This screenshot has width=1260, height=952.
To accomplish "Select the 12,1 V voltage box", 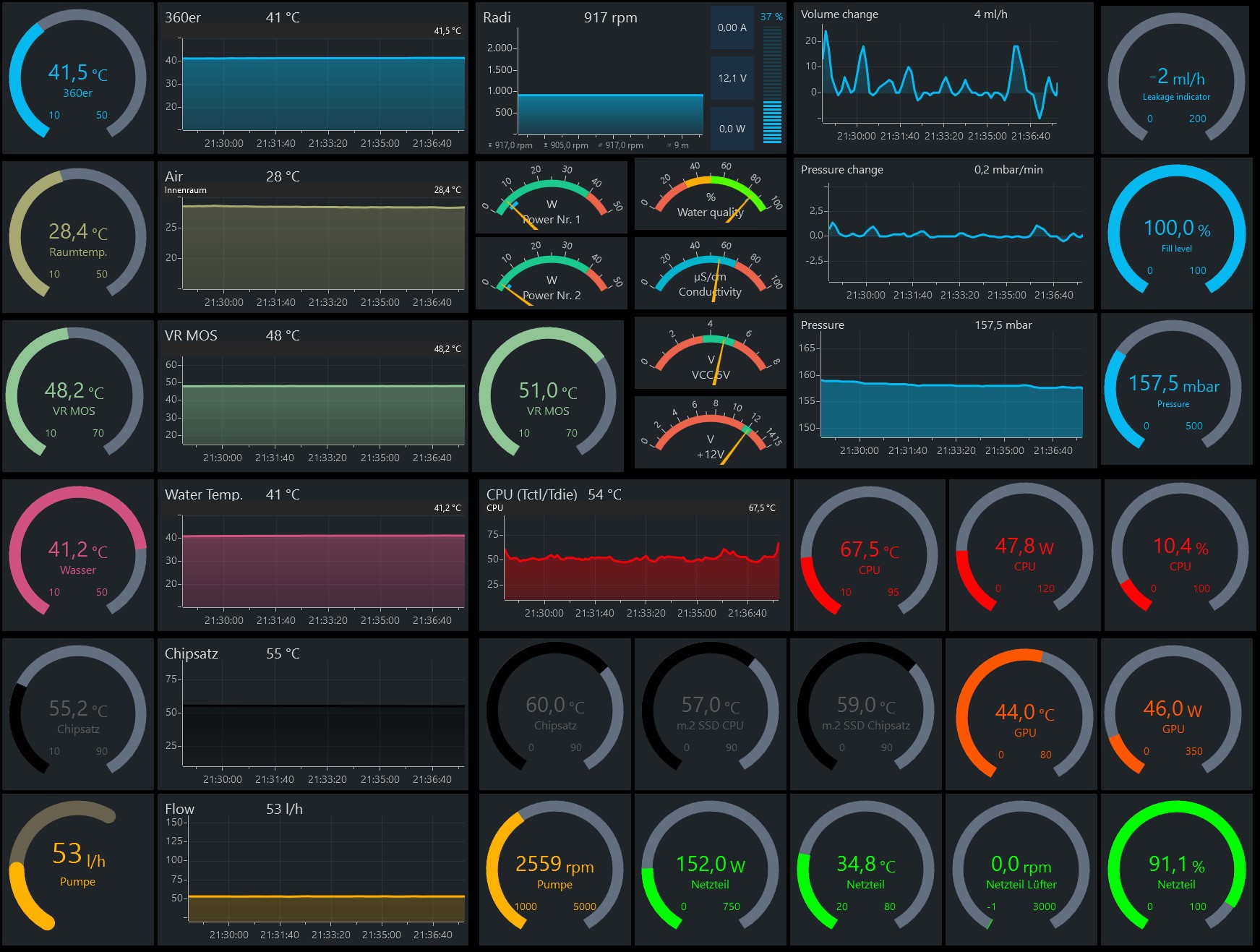I will tap(732, 78).
